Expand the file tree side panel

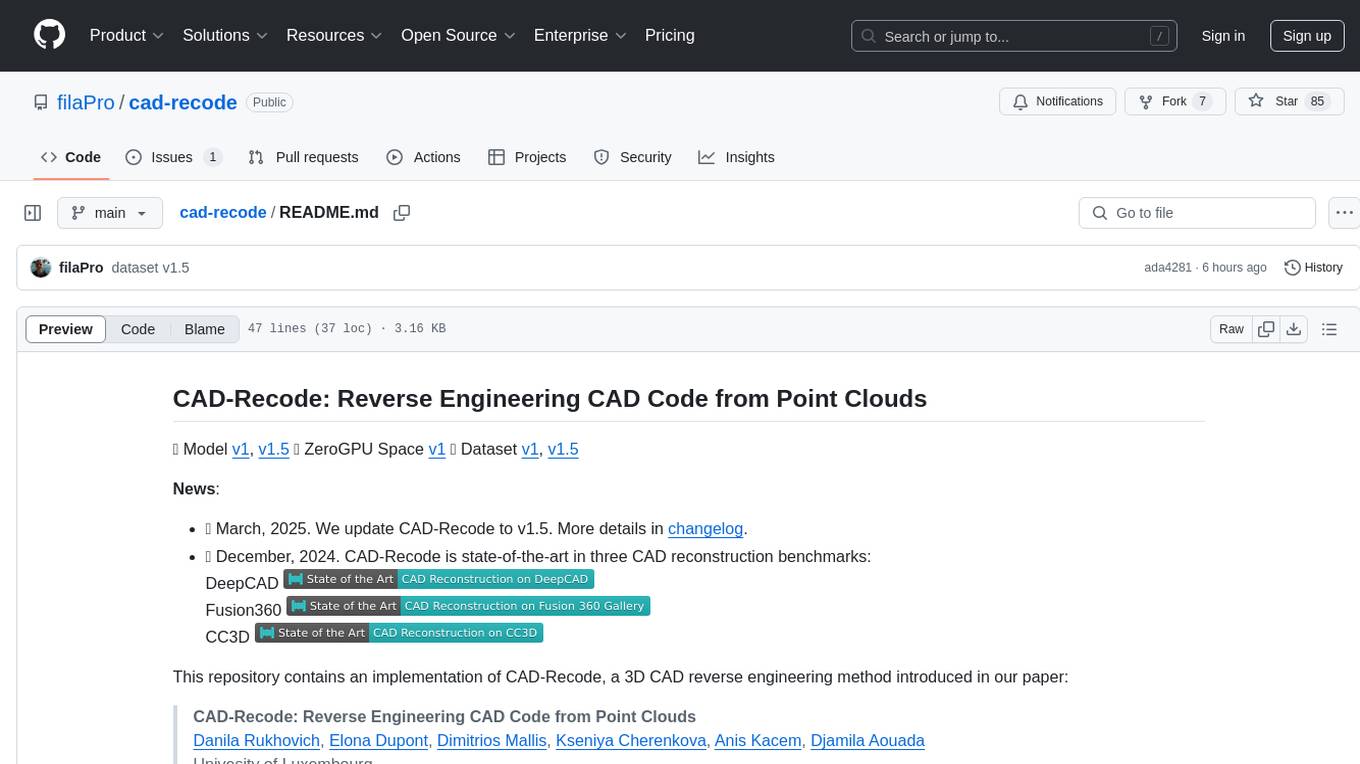click(x=33, y=213)
